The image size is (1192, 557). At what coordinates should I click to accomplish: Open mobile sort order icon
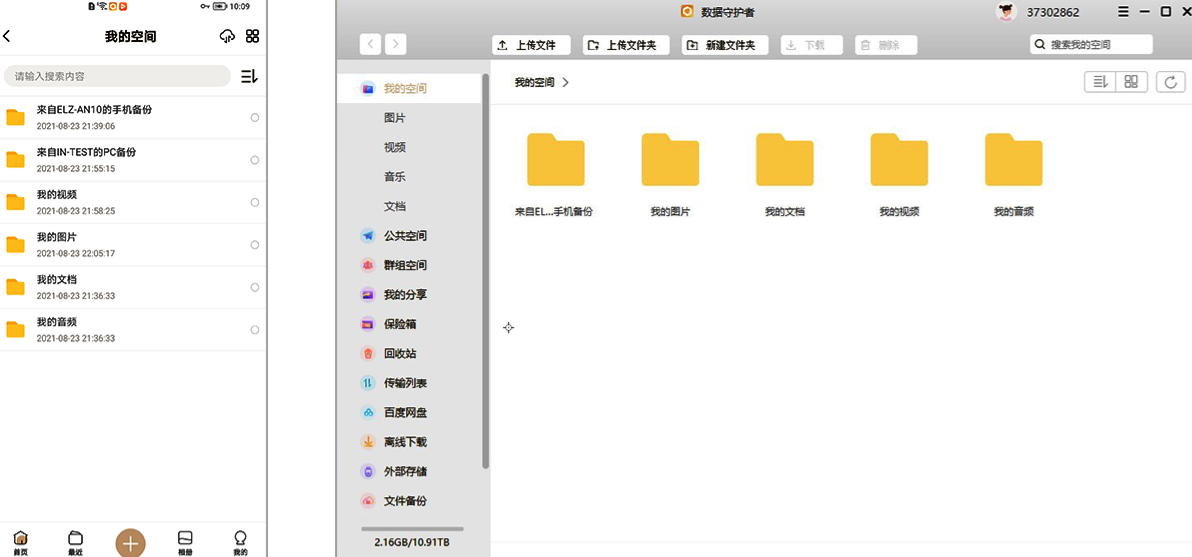click(x=249, y=76)
